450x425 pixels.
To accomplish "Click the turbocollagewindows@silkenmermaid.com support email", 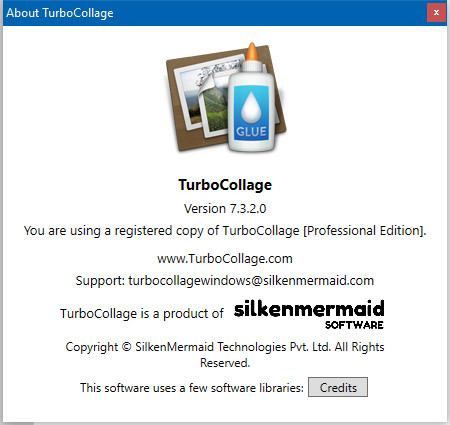I will tap(251, 281).
